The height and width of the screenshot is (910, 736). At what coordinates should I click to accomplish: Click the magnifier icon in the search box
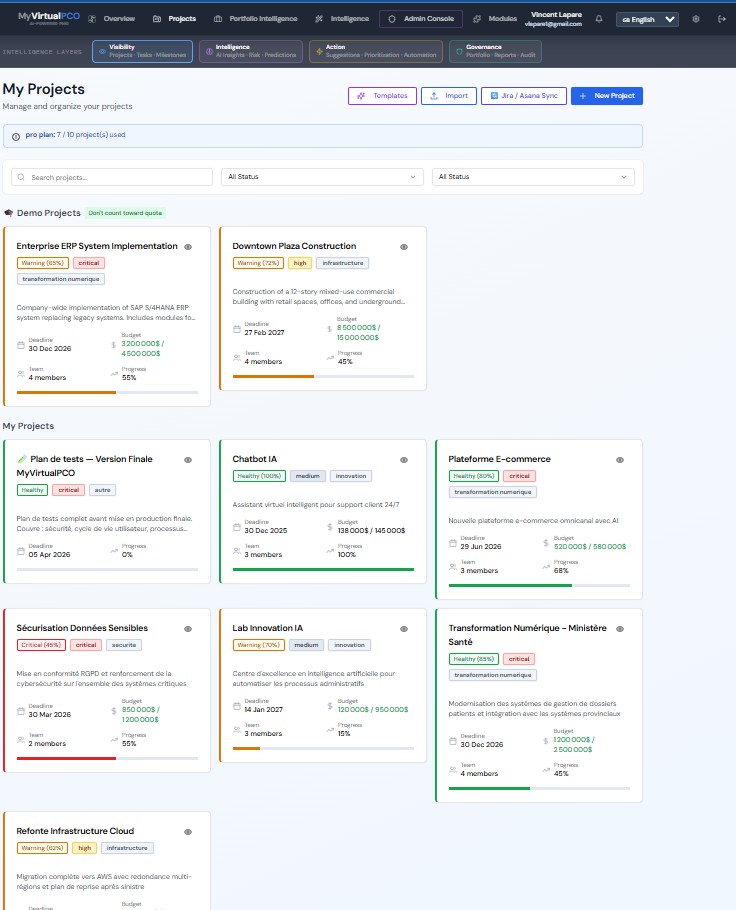[x=21, y=177]
